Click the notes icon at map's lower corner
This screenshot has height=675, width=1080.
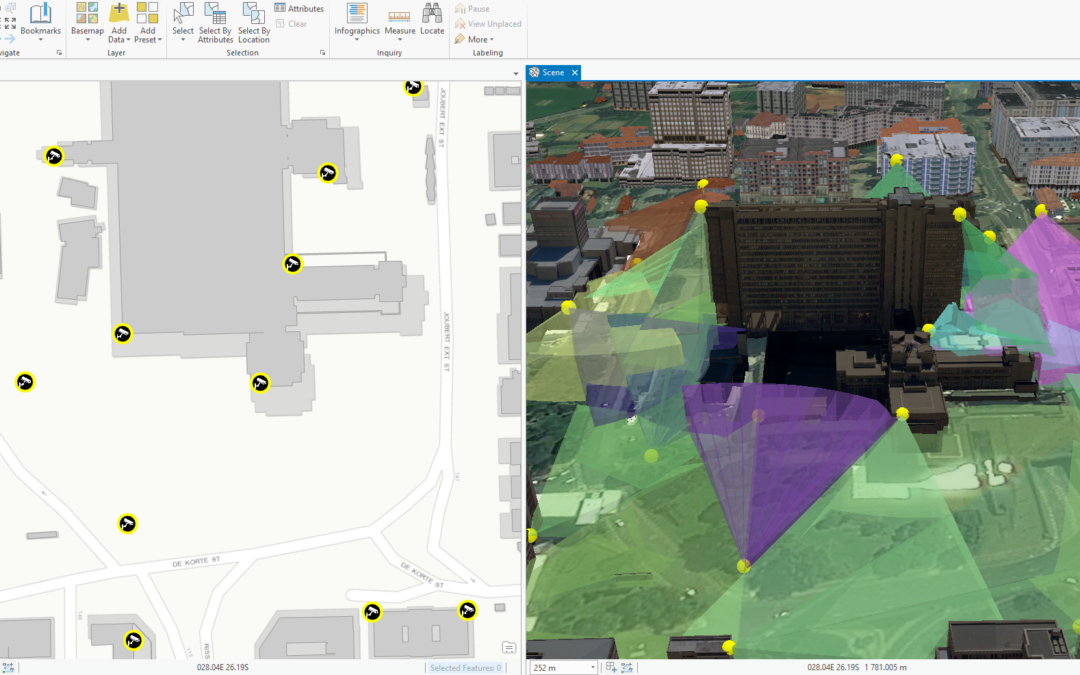509,647
